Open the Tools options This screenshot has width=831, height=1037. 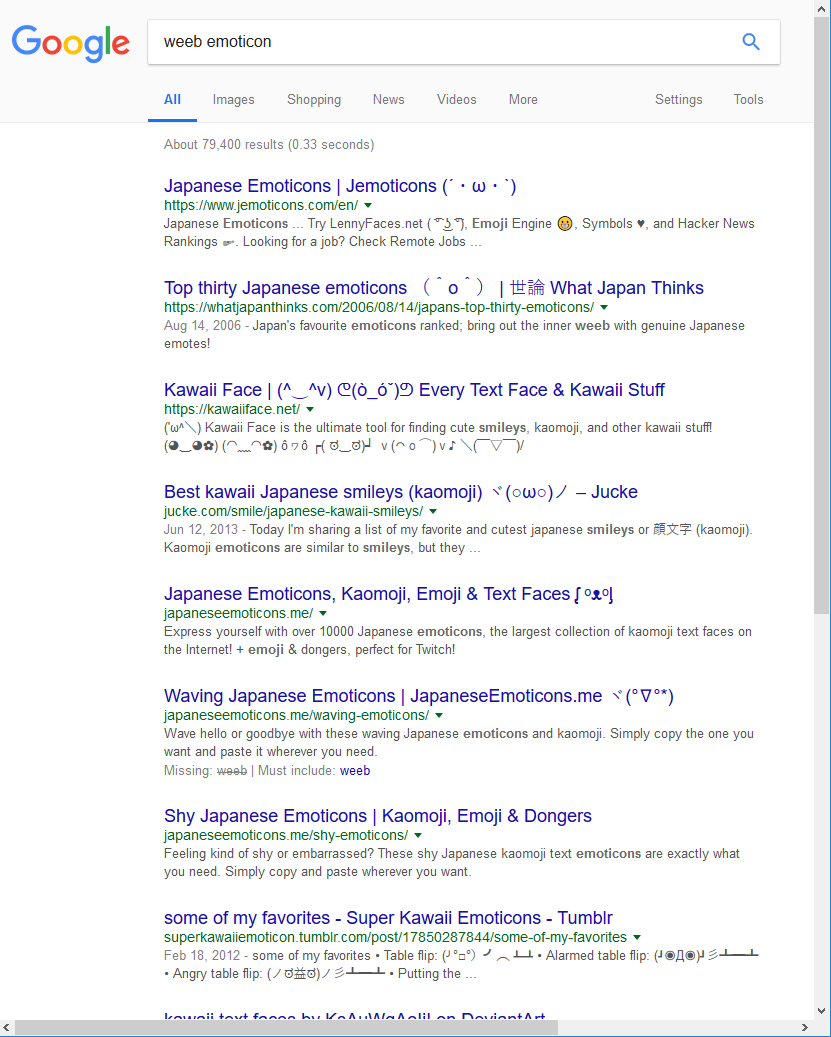click(x=748, y=100)
